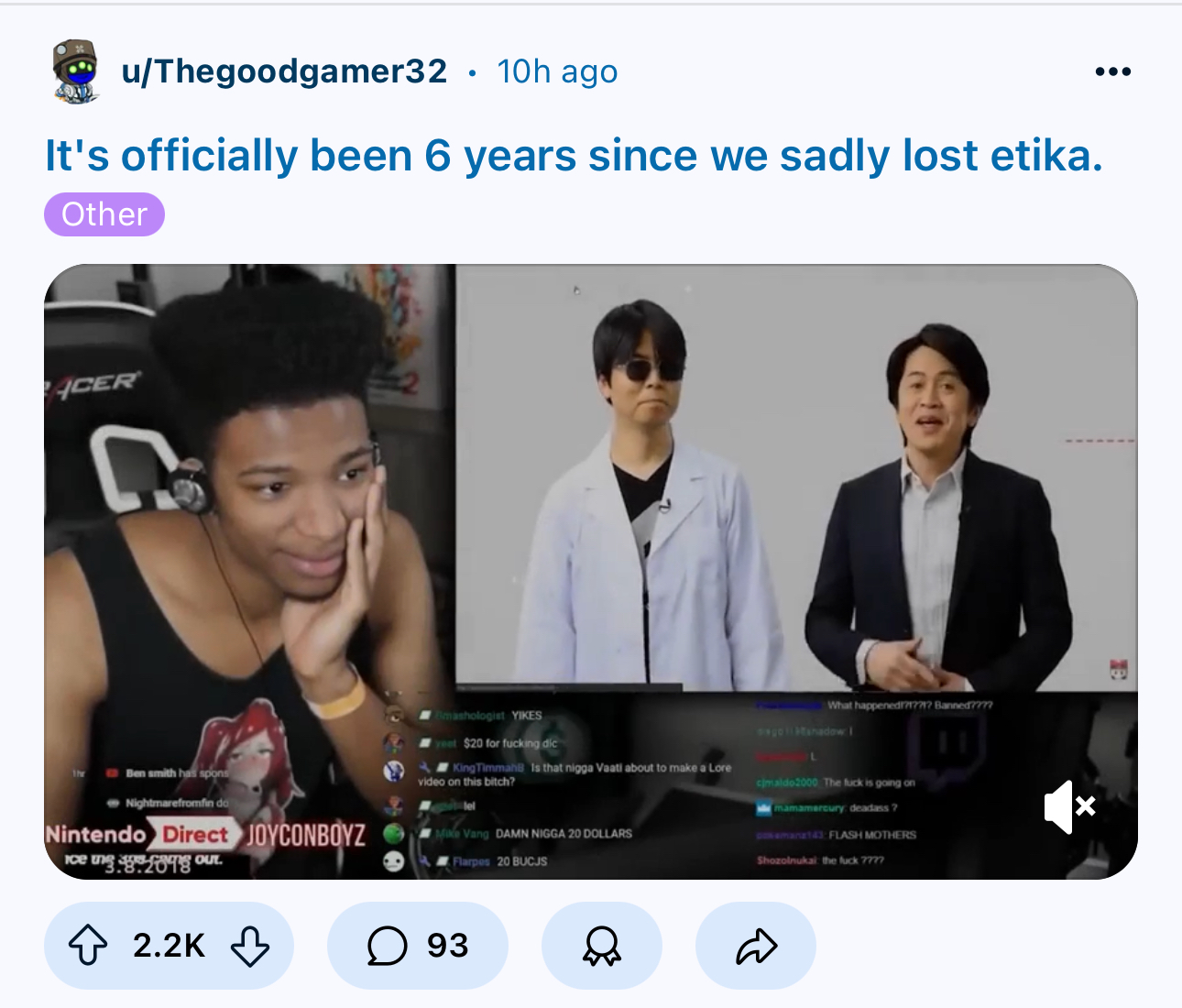Share the post with the arrow icon
The image size is (1182, 1008).
[756, 945]
